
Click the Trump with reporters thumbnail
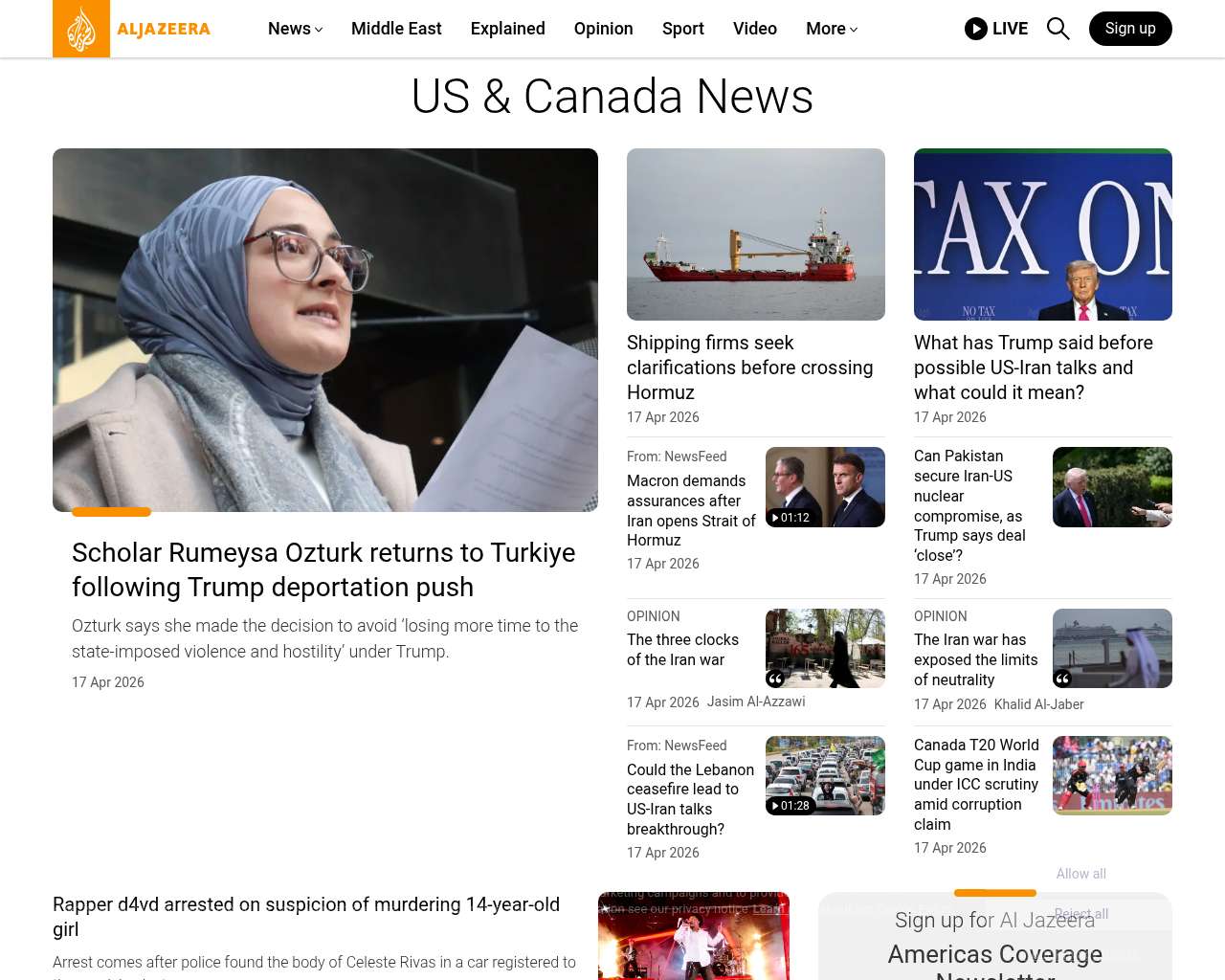(x=1112, y=487)
